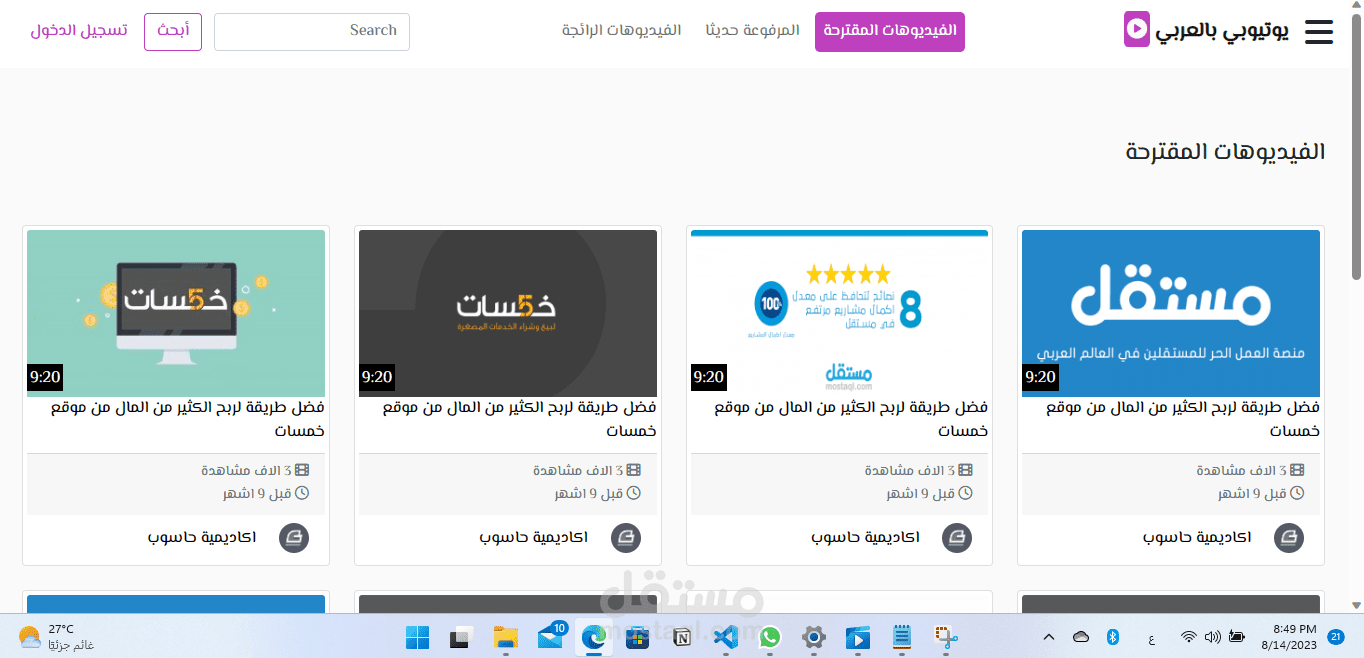1364x658 pixels.
Task: Open the تسجيل الدخول login link
Action: coord(79,31)
